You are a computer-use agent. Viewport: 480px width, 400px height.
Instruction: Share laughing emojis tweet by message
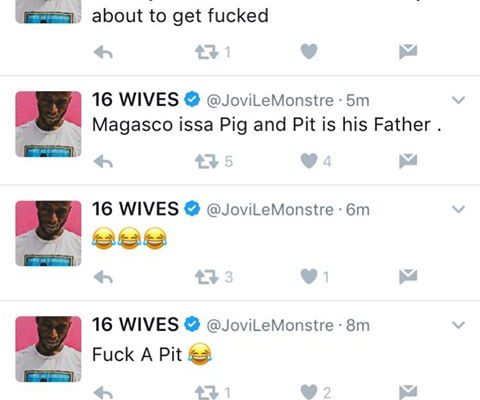coord(408,276)
